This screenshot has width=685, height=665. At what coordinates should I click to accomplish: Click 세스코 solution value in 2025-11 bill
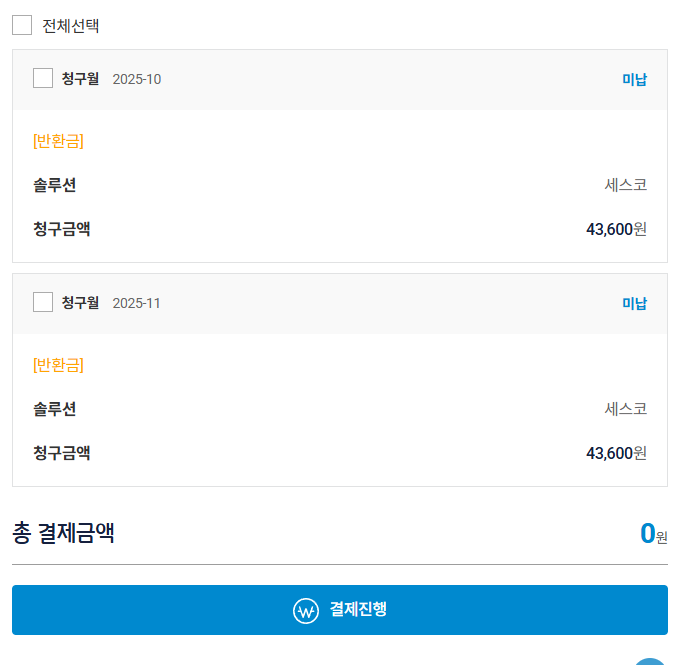coord(625,409)
